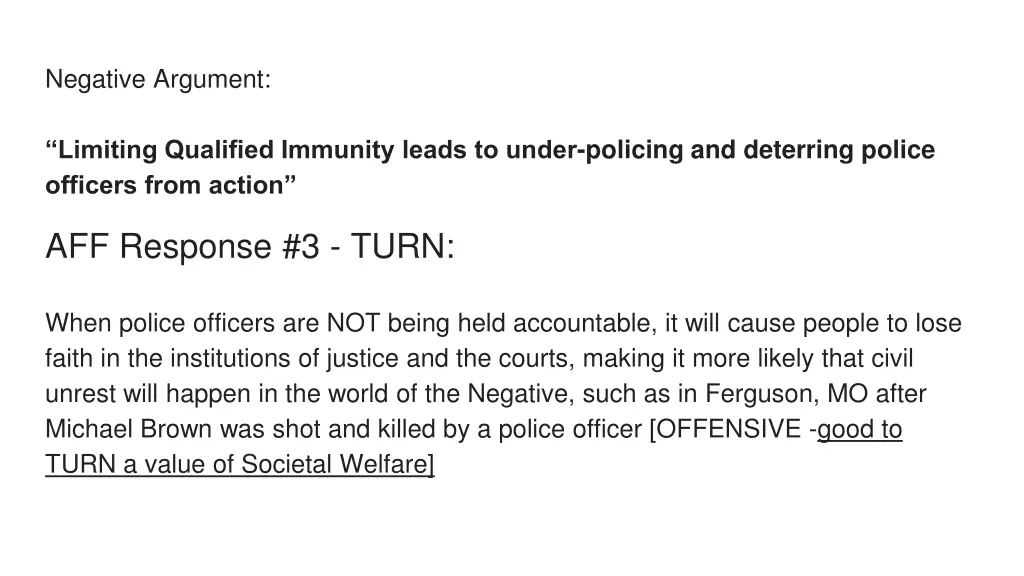
Task: Click the bold words "officers from action"
Action: pos(164,185)
